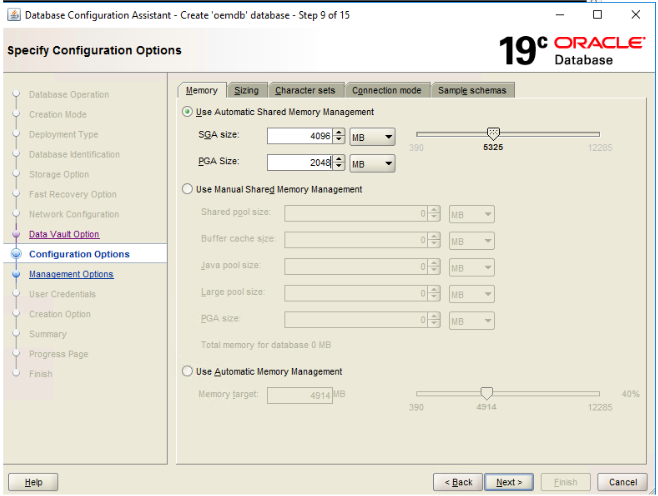658x496 pixels.
Task: Click the manual PGA size input field
Action: pyautogui.click(x=356, y=320)
